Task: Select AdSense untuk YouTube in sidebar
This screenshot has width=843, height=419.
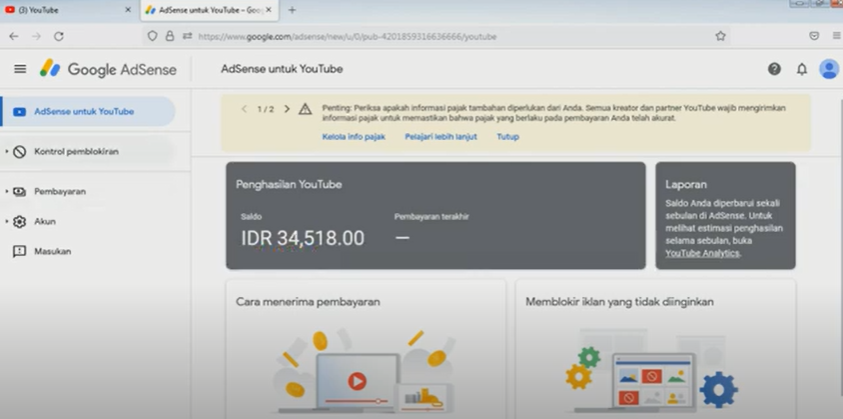Action: tap(88, 111)
